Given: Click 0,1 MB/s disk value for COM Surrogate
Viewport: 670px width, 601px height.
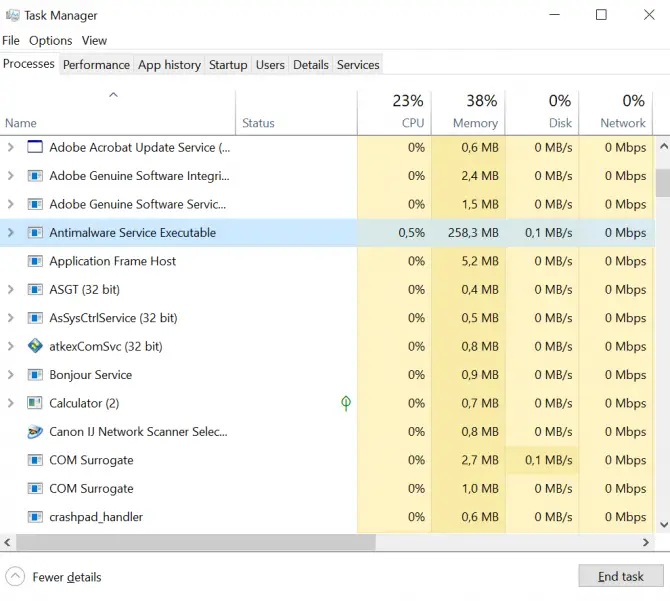Looking at the screenshot, I should pos(549,460).
